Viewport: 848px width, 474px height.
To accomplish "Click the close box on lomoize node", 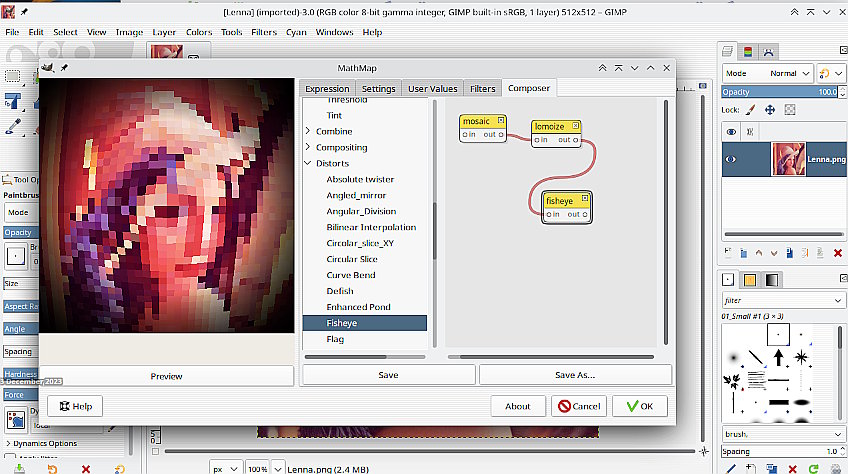I will (575, 126).
